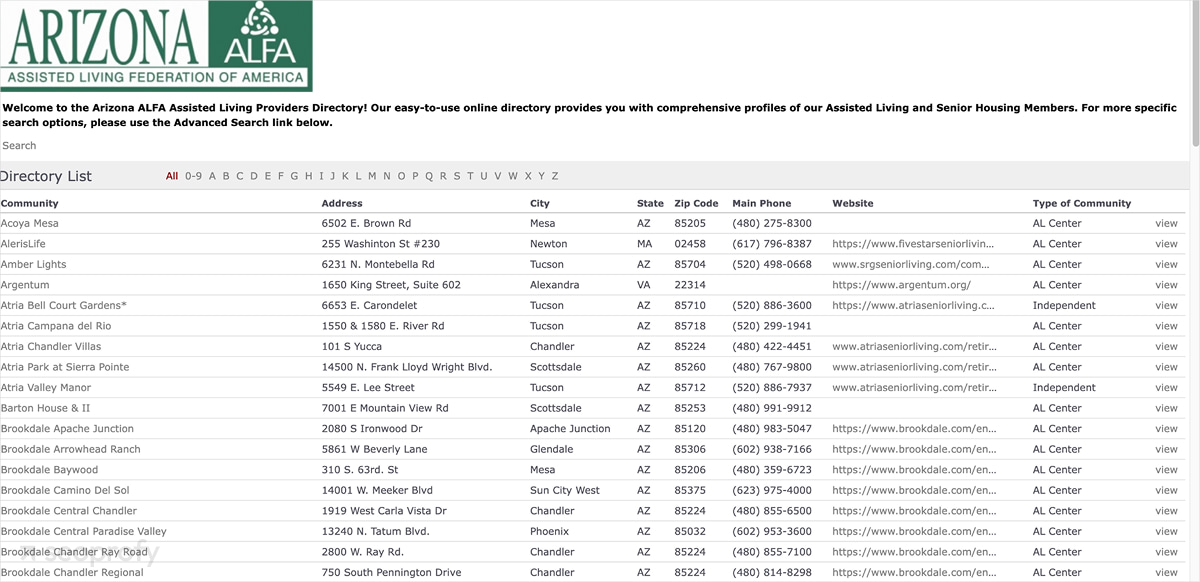Open Acoya Mesa community listing
Image resolution: width=1200 pixels, height=582 pixels.
point(30,223)
